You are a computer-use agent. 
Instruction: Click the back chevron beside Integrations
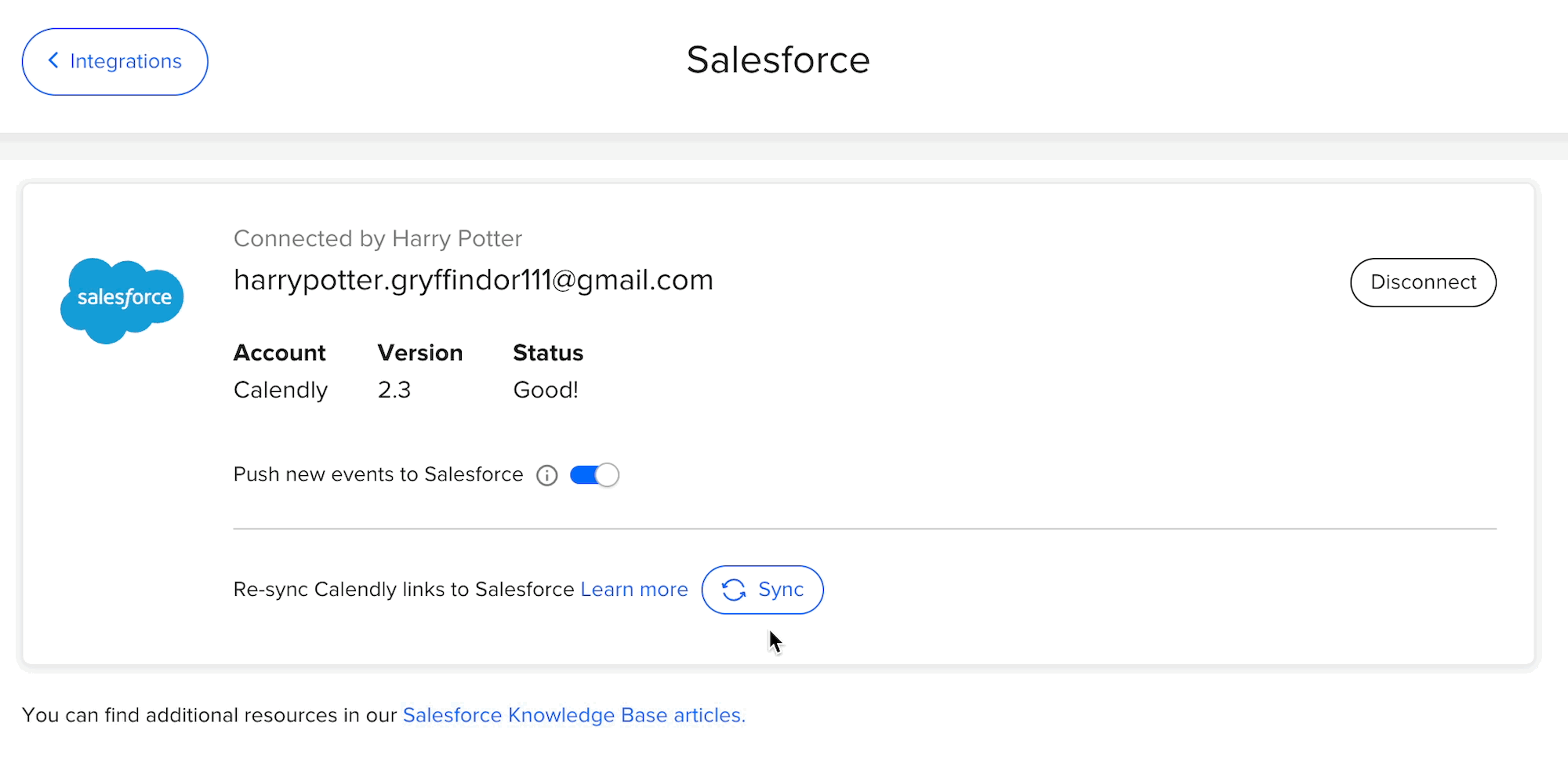(53, 60)
